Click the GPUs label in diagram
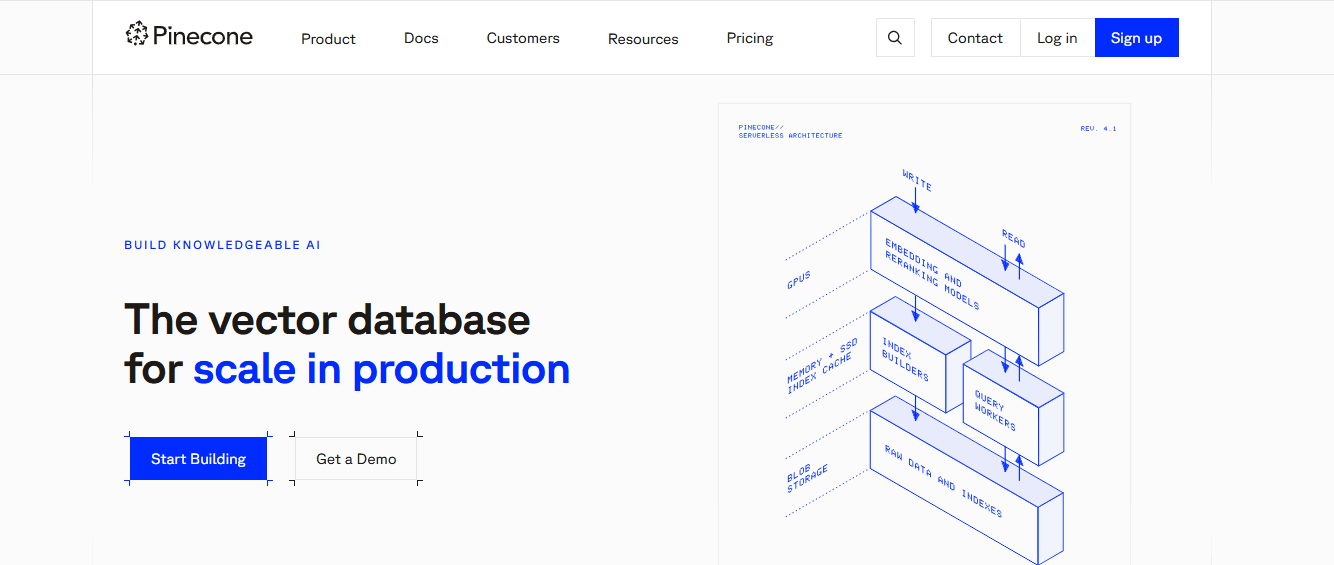This screenshot has width=1334, height=565. [798, 279]
